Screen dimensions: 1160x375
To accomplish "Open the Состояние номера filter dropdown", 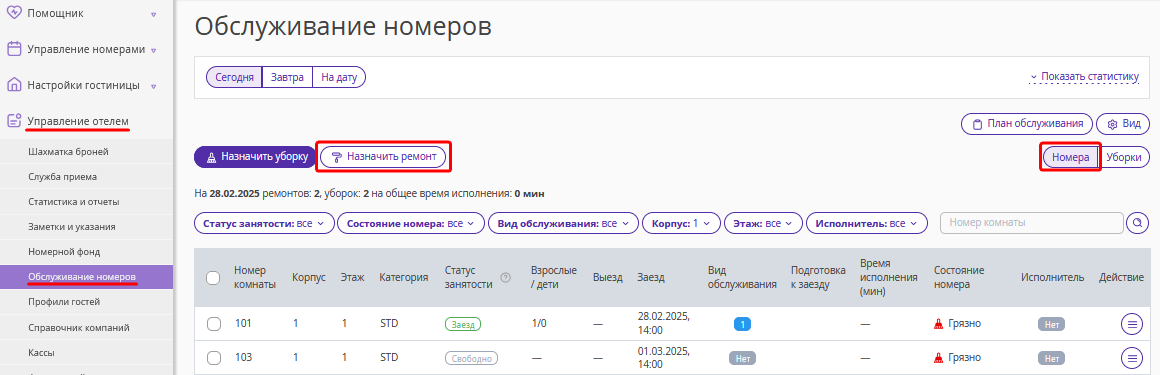I will pos(411,223).
